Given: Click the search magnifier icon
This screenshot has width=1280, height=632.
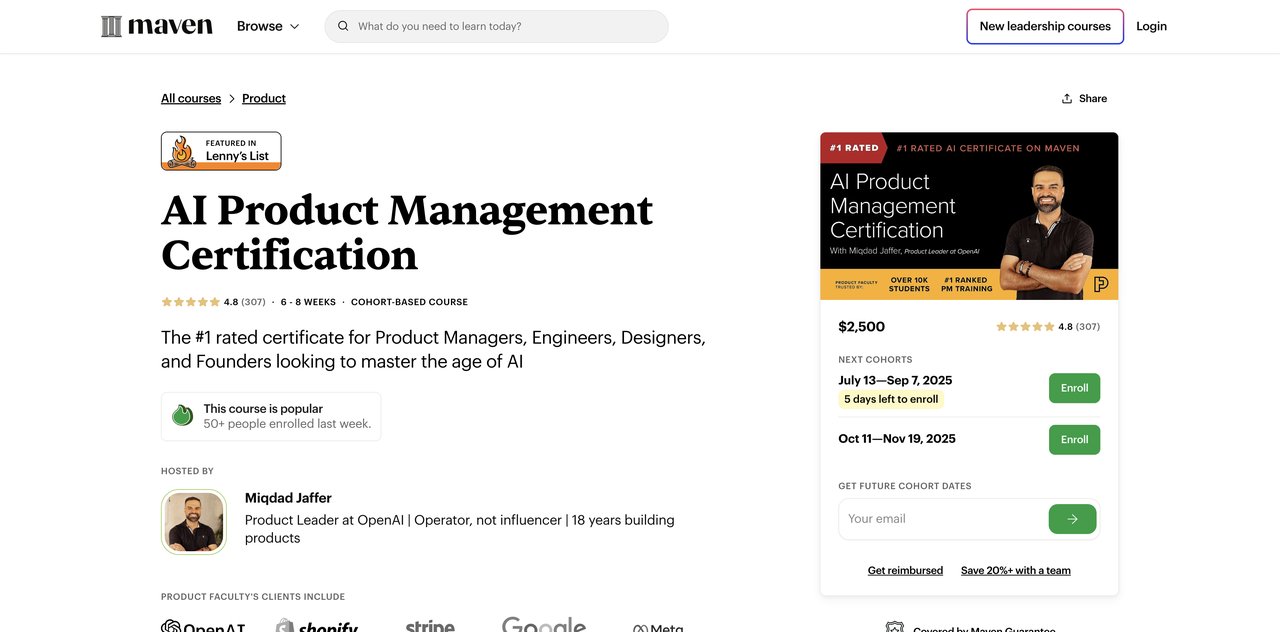Looking at the screenshot, I should (343, 26).
